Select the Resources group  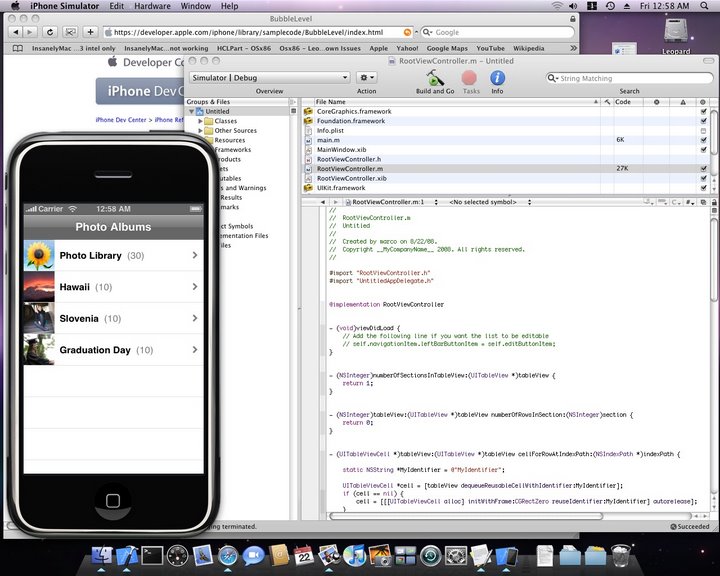[230, 140]
